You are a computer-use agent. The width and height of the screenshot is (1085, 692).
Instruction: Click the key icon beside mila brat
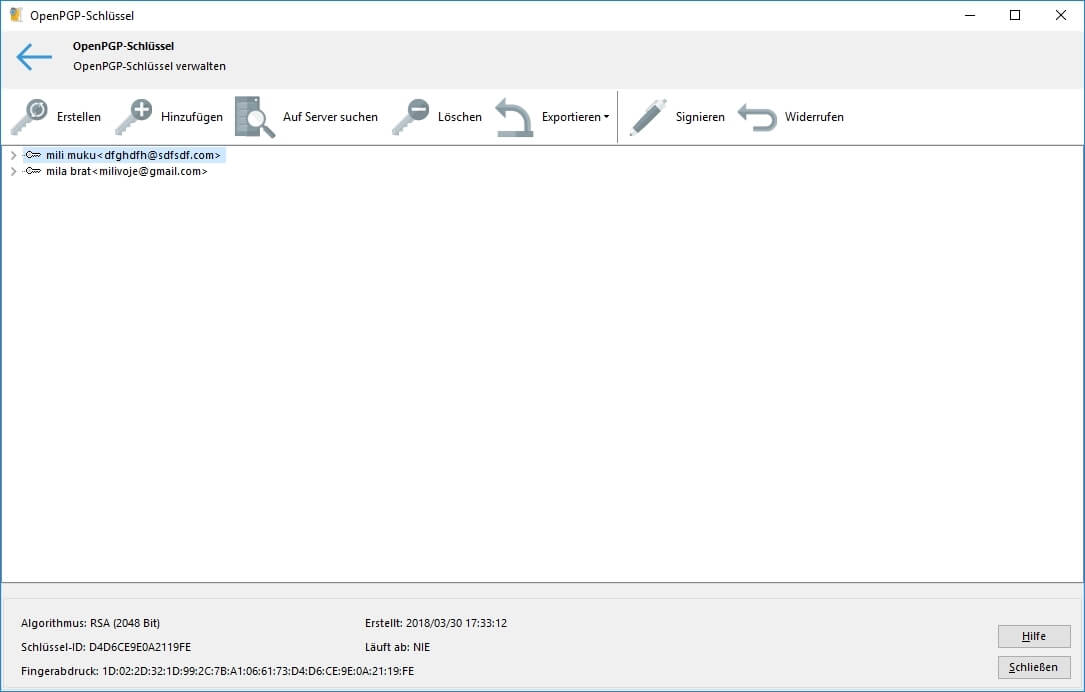(x=33, y=172)
